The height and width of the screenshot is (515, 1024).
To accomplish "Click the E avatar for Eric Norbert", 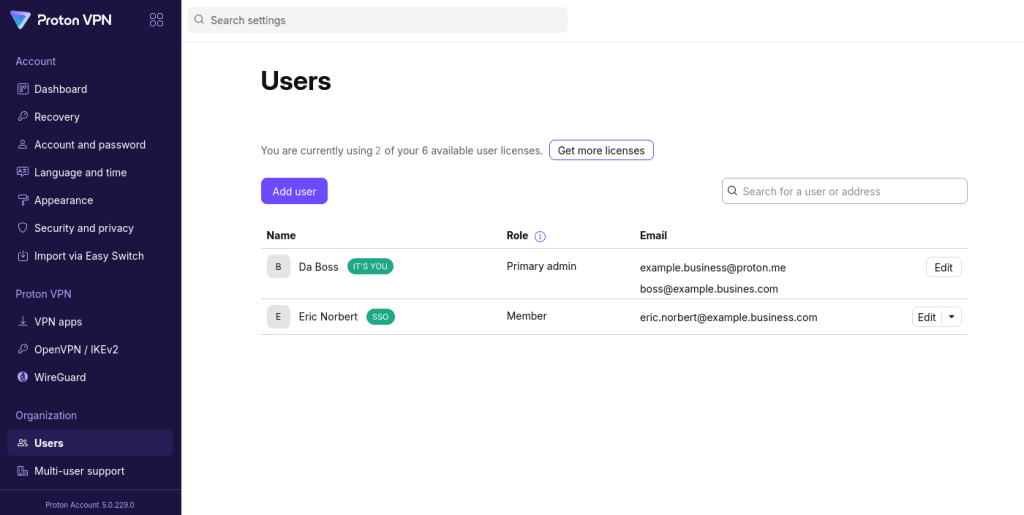I will click(x=278, y=317).
